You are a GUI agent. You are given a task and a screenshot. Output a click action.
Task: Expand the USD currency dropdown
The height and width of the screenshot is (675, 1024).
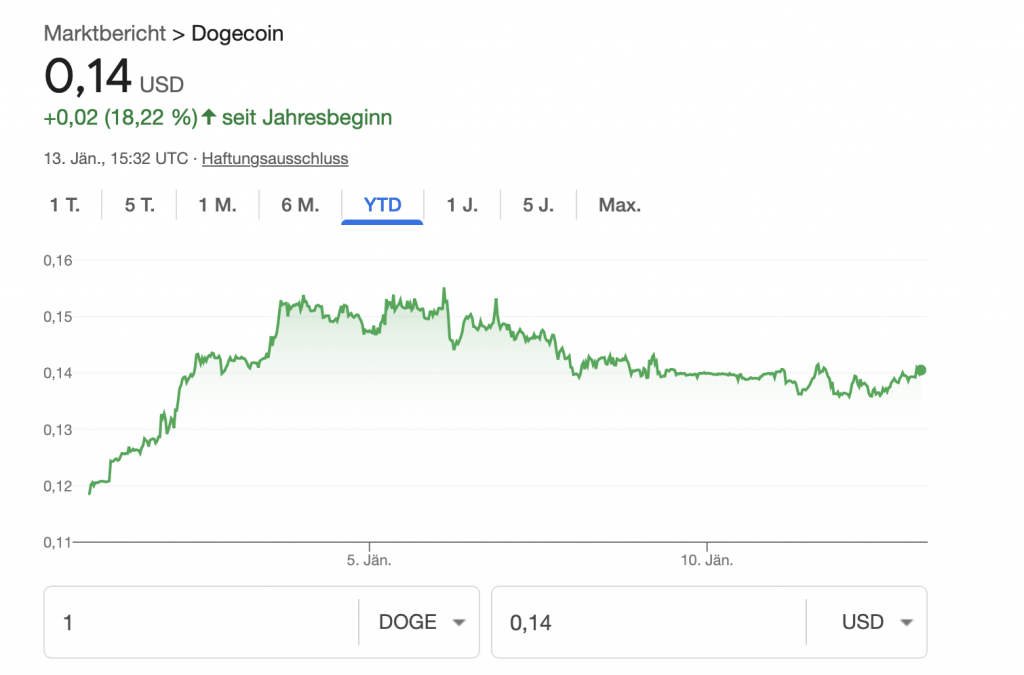pos(878,622)
